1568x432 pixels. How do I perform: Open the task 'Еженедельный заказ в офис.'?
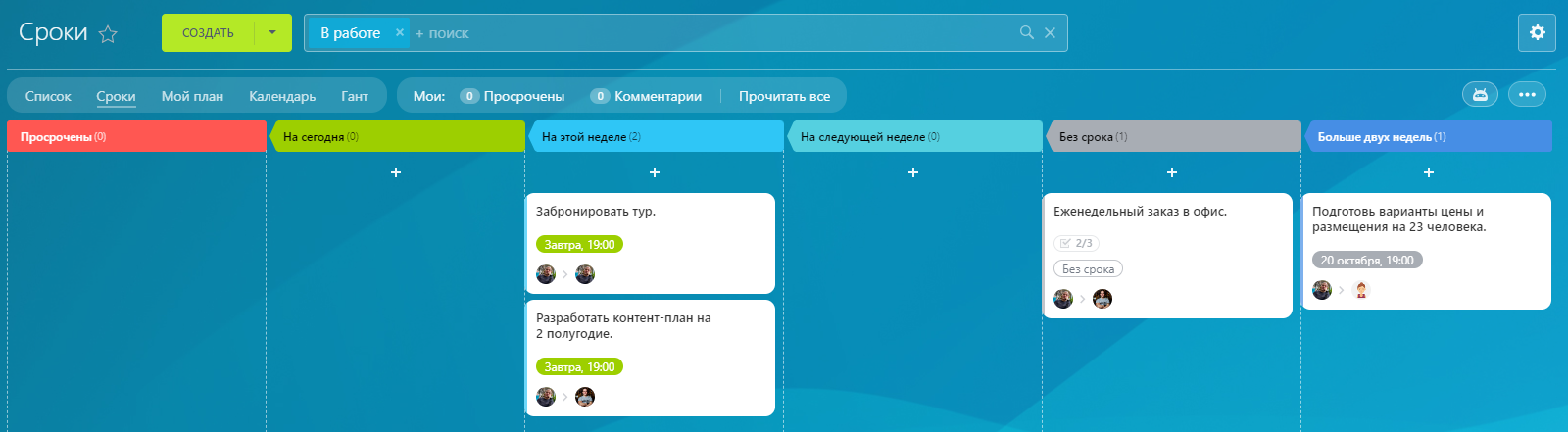click(1140, 211)
